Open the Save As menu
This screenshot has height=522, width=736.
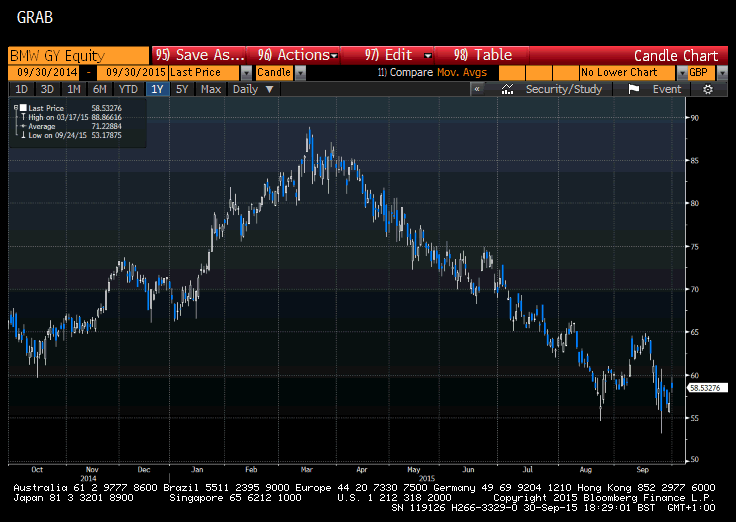[x=199, y=55]
